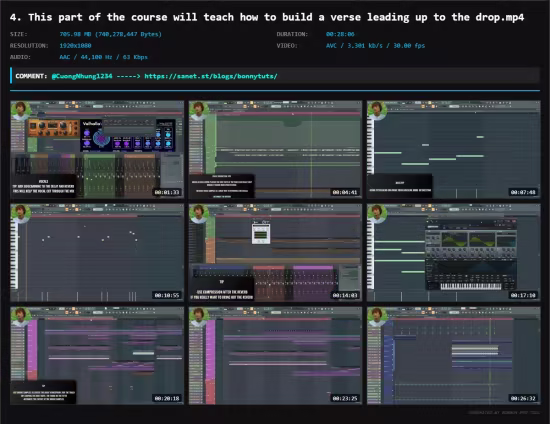Click the @CuongNhung1234 username in the comment
Screen dimensions: 550x424
coord(82,76)
